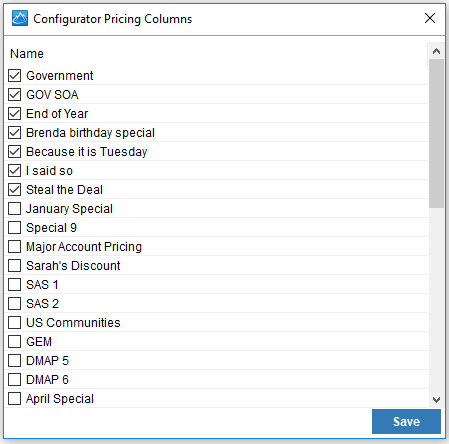
Task: Close the Configurator Pricing Columns dialog
Action: point(430,18)
